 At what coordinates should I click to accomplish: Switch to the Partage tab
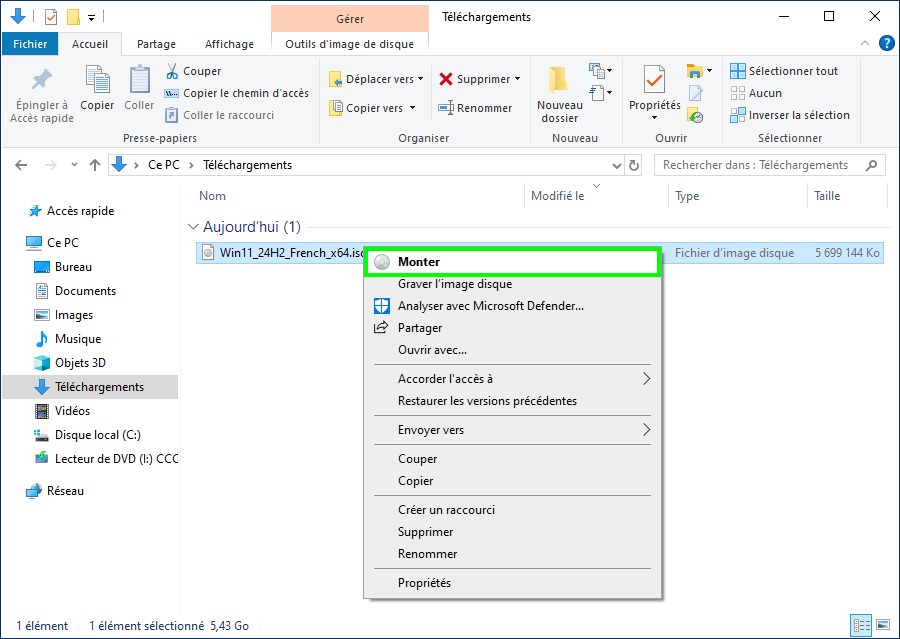[x=156, y=44]
